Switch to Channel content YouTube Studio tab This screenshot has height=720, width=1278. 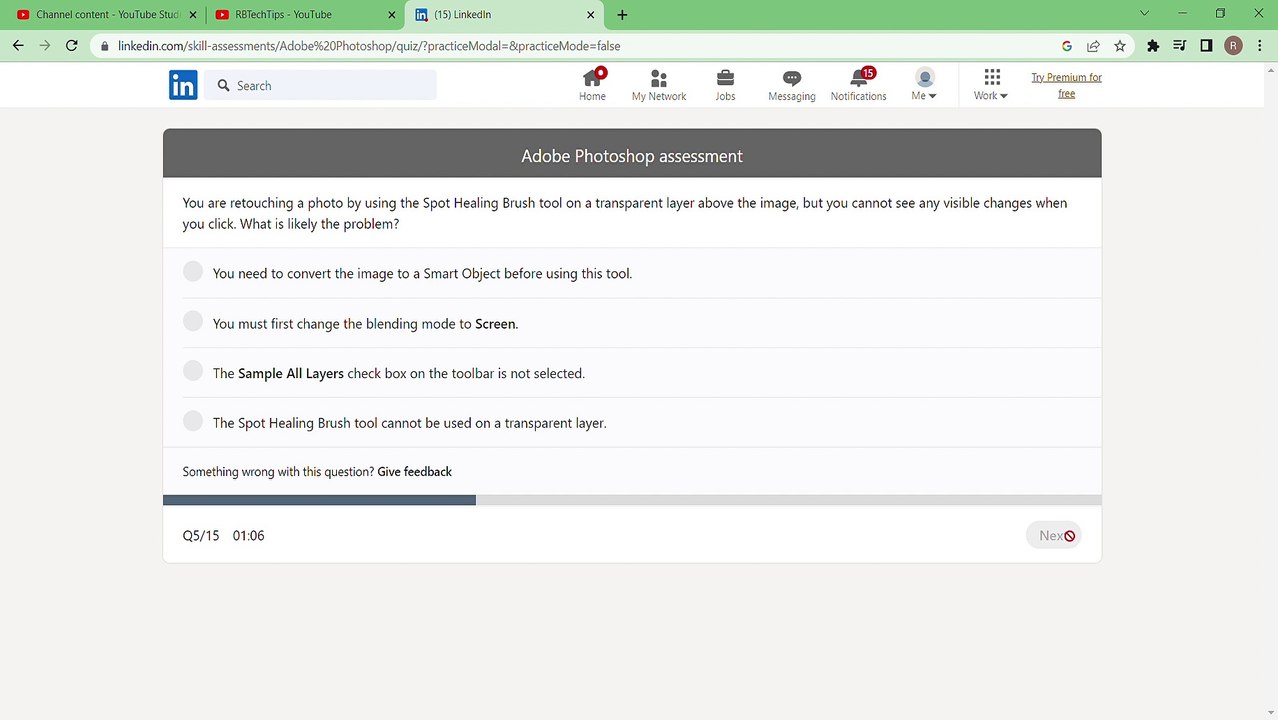105,15
